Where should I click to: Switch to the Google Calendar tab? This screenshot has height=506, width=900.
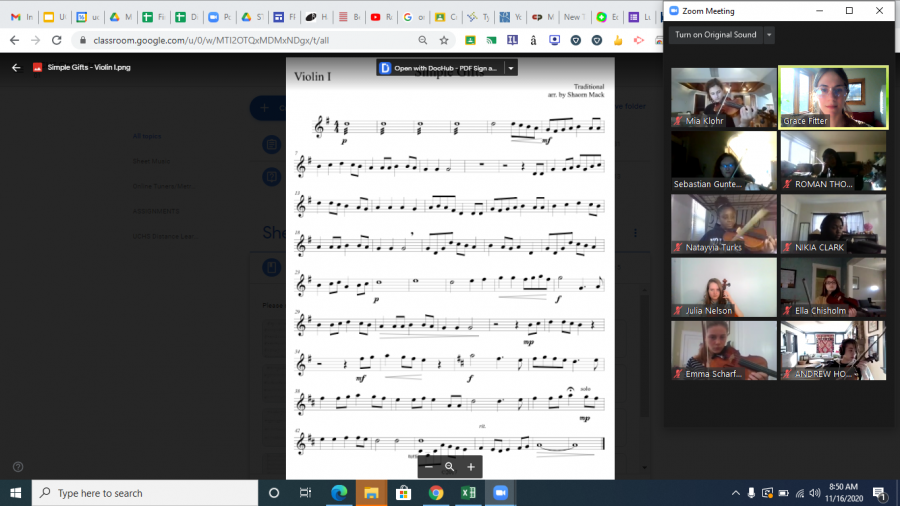pos(88,17)
